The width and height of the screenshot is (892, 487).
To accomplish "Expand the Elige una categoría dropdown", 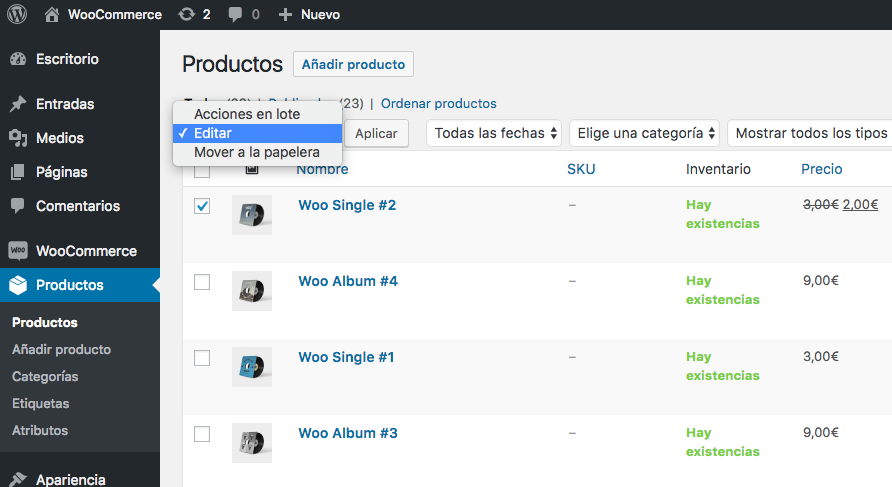I will coord(645,133).
